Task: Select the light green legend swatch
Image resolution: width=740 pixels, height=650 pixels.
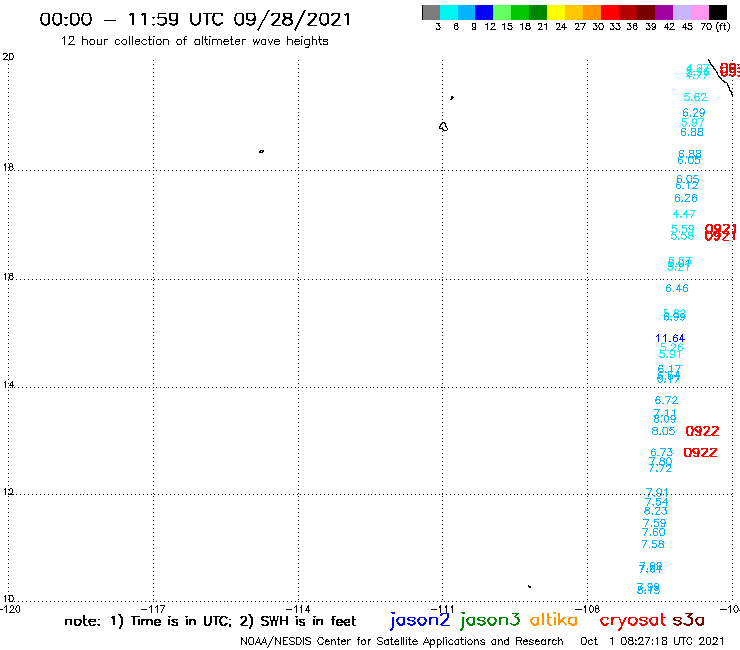Action: (x=502, y=12)
